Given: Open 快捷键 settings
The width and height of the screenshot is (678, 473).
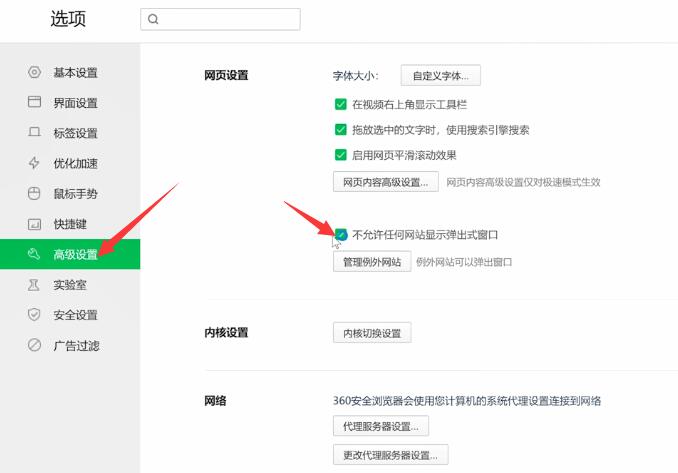Looking at the screenshot, I should 70,224.
